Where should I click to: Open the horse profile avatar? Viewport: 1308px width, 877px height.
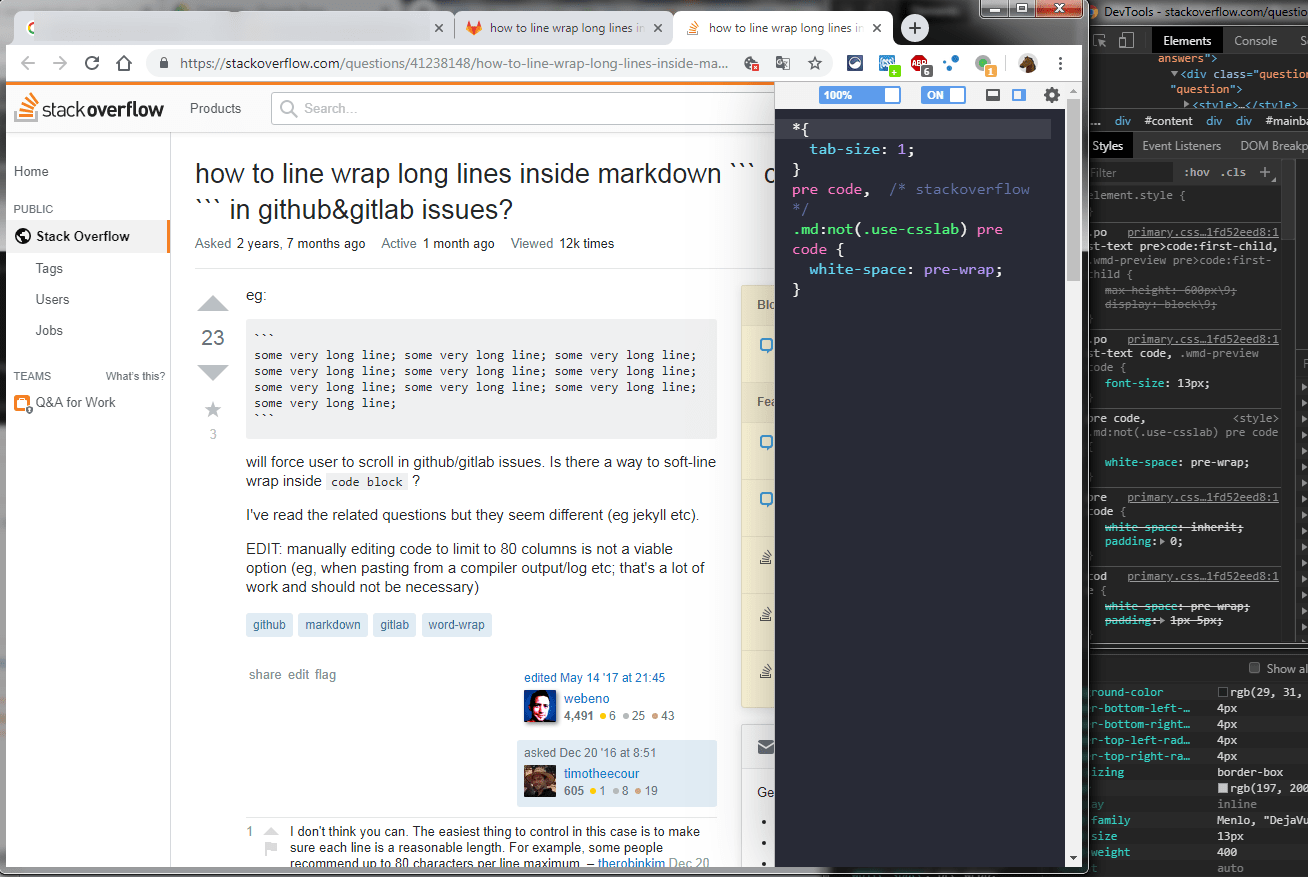pyautogui.click(x=1028, y=63)
